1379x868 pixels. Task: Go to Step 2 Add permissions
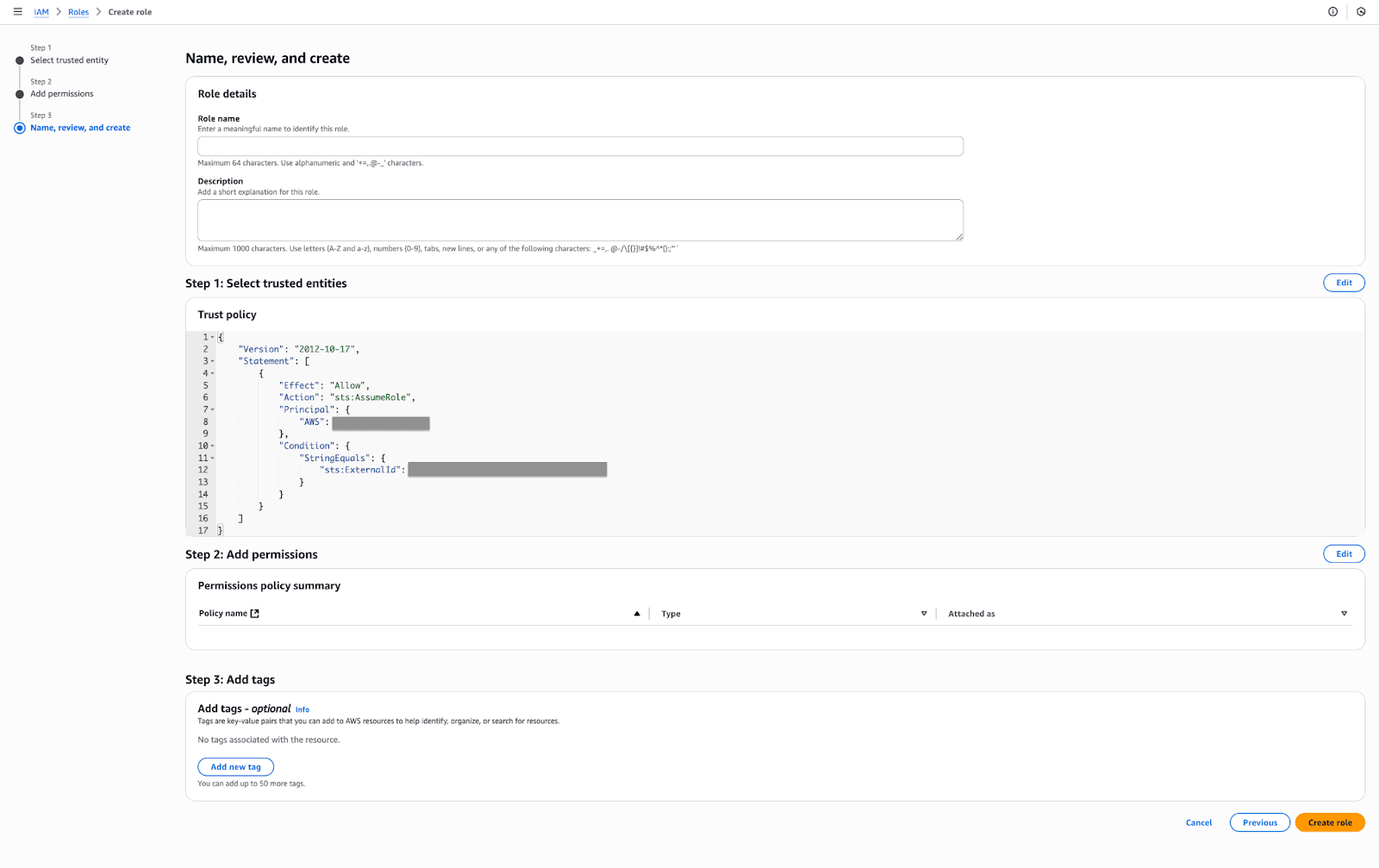[x=62, y=94]
